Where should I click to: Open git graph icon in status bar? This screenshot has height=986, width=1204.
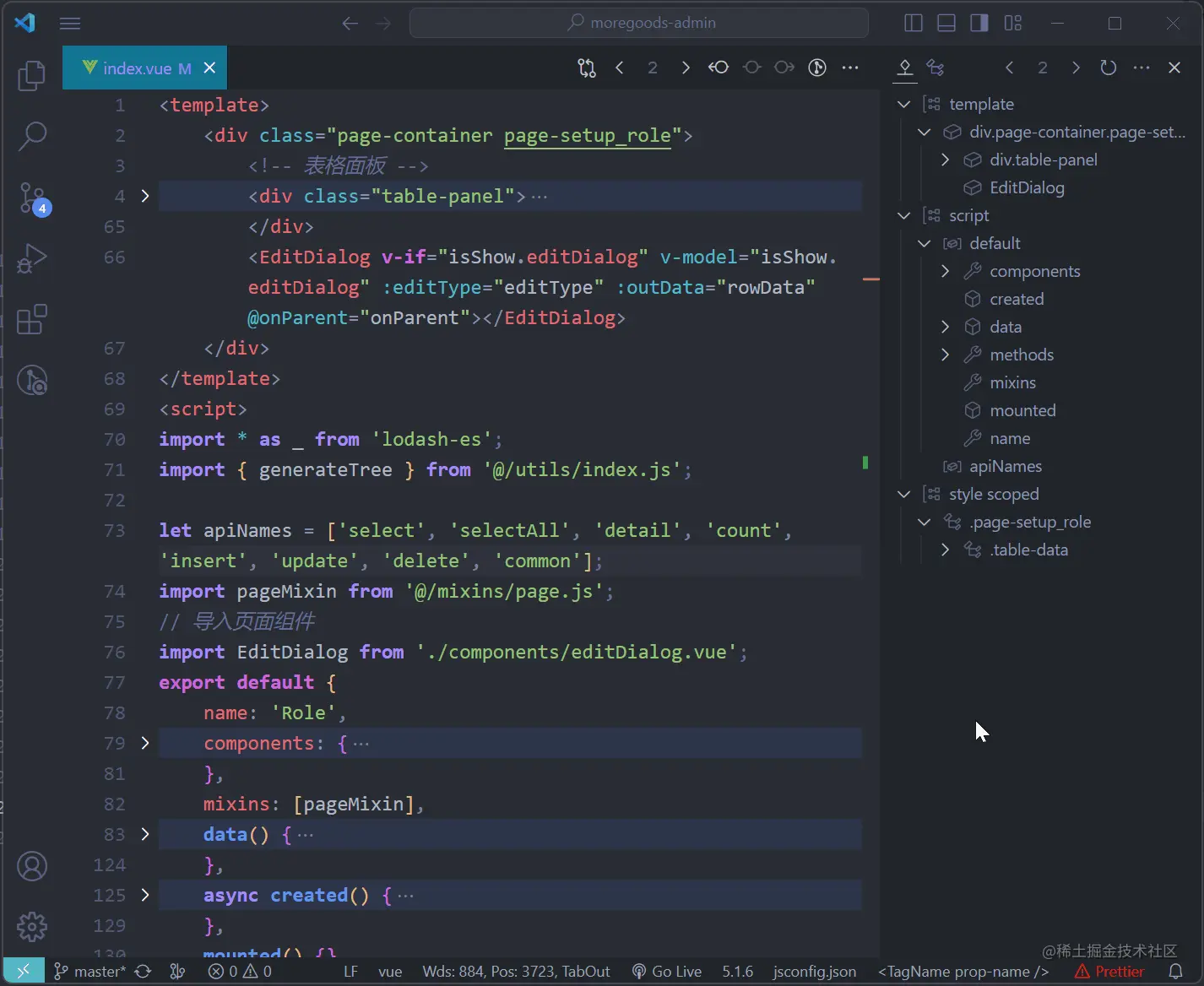[x=177, y=972]
